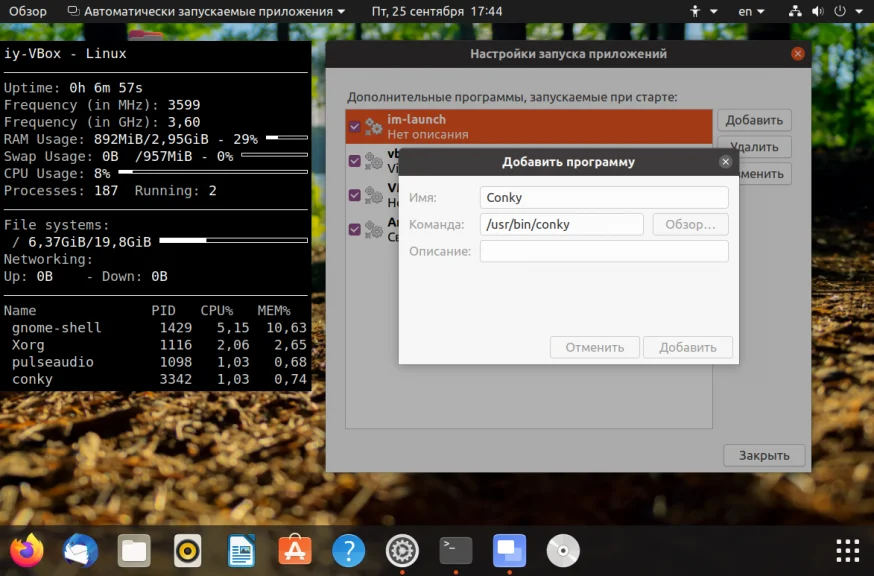Uncheck the im-launch startup entry
The width and height of the screenshot is (874, 576).
click(355, 126)
